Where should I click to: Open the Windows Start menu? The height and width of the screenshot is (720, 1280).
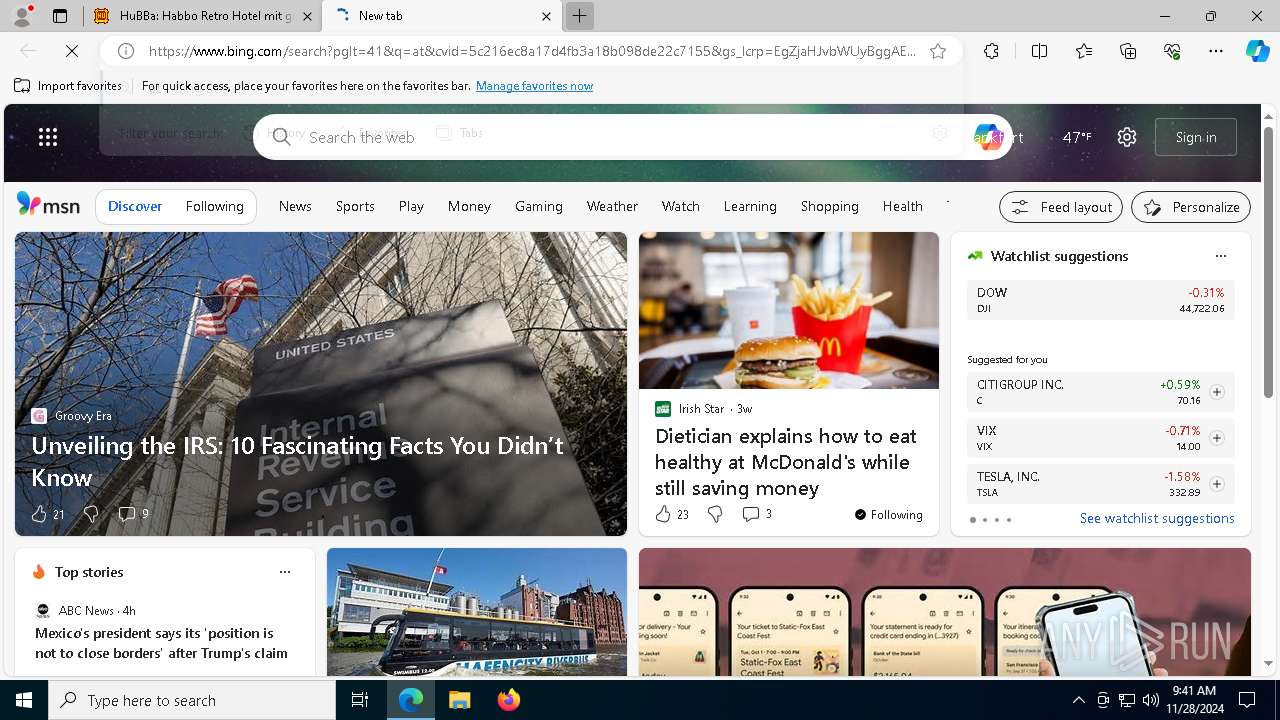tap(24, 700)
